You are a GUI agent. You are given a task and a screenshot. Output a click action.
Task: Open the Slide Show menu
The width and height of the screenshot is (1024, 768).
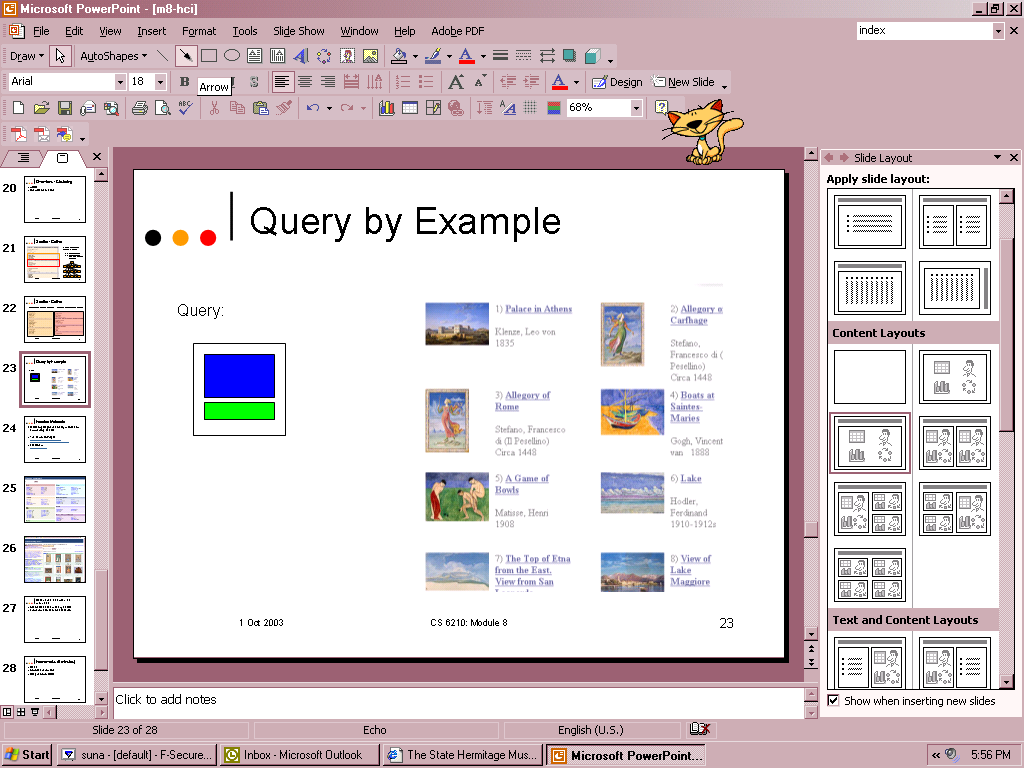click(298, 31)
